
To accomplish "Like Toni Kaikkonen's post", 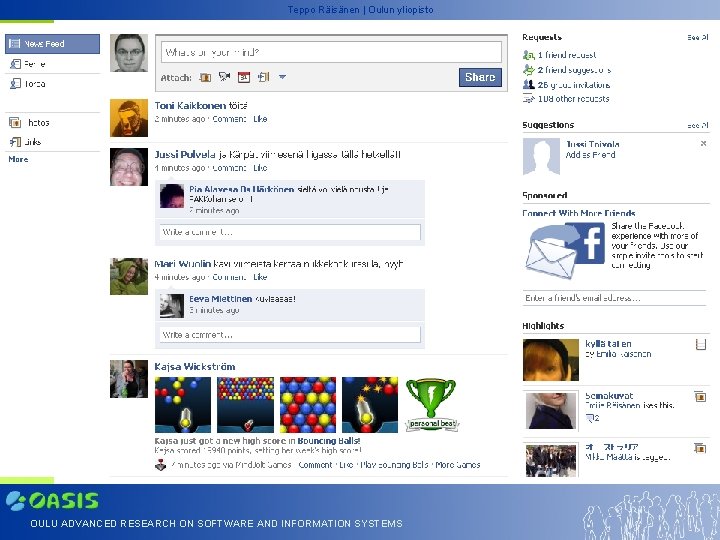I will point(260,119).
